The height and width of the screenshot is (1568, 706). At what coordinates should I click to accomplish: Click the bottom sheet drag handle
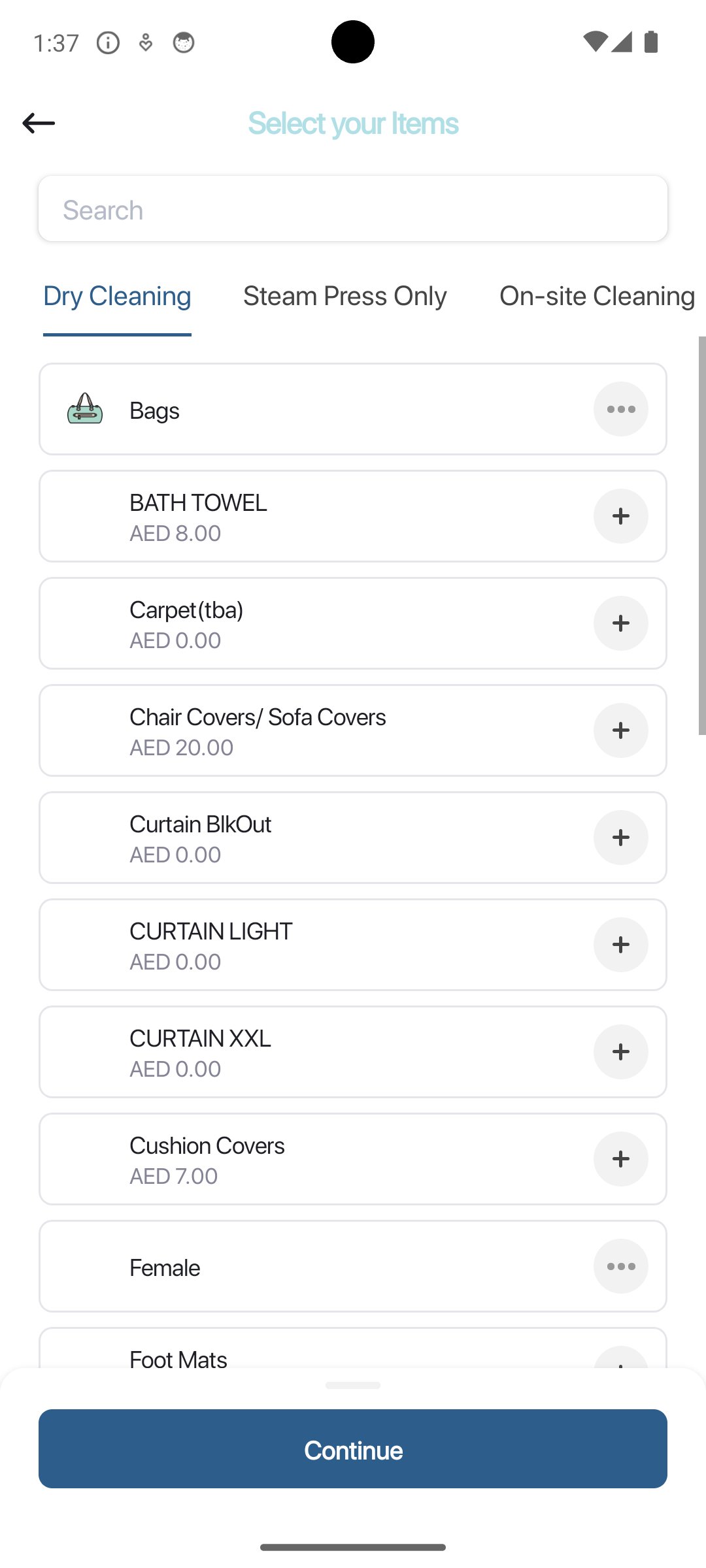[x=353, y=1385]
